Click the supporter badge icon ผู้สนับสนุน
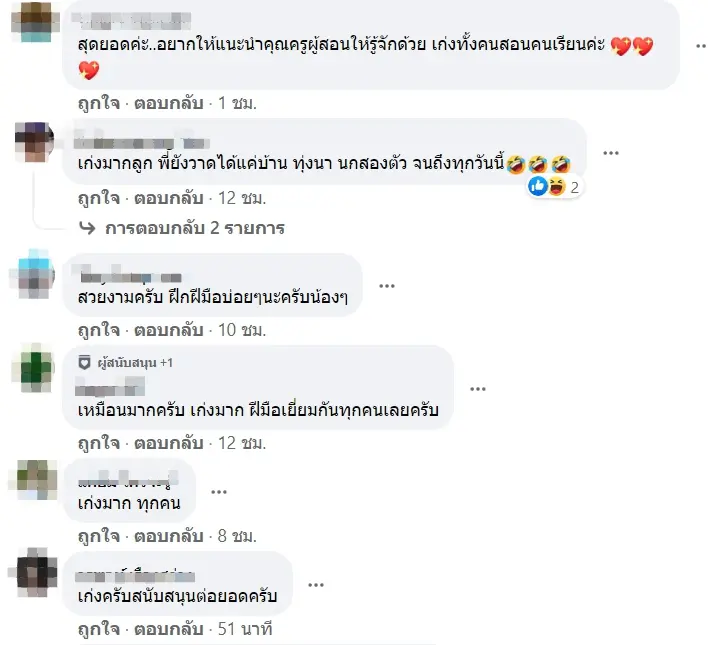This screenshot has width=708, height=645. [84, 363]
